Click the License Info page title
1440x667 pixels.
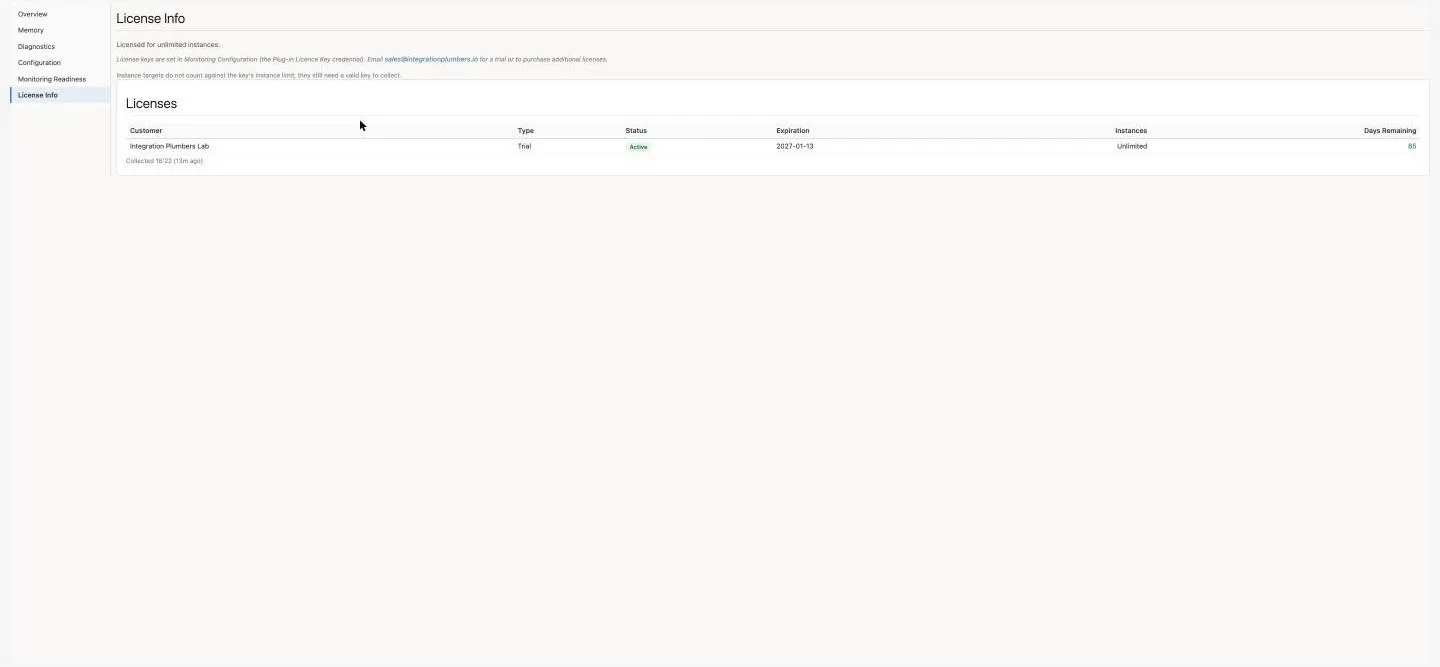[x=150, y=18]
